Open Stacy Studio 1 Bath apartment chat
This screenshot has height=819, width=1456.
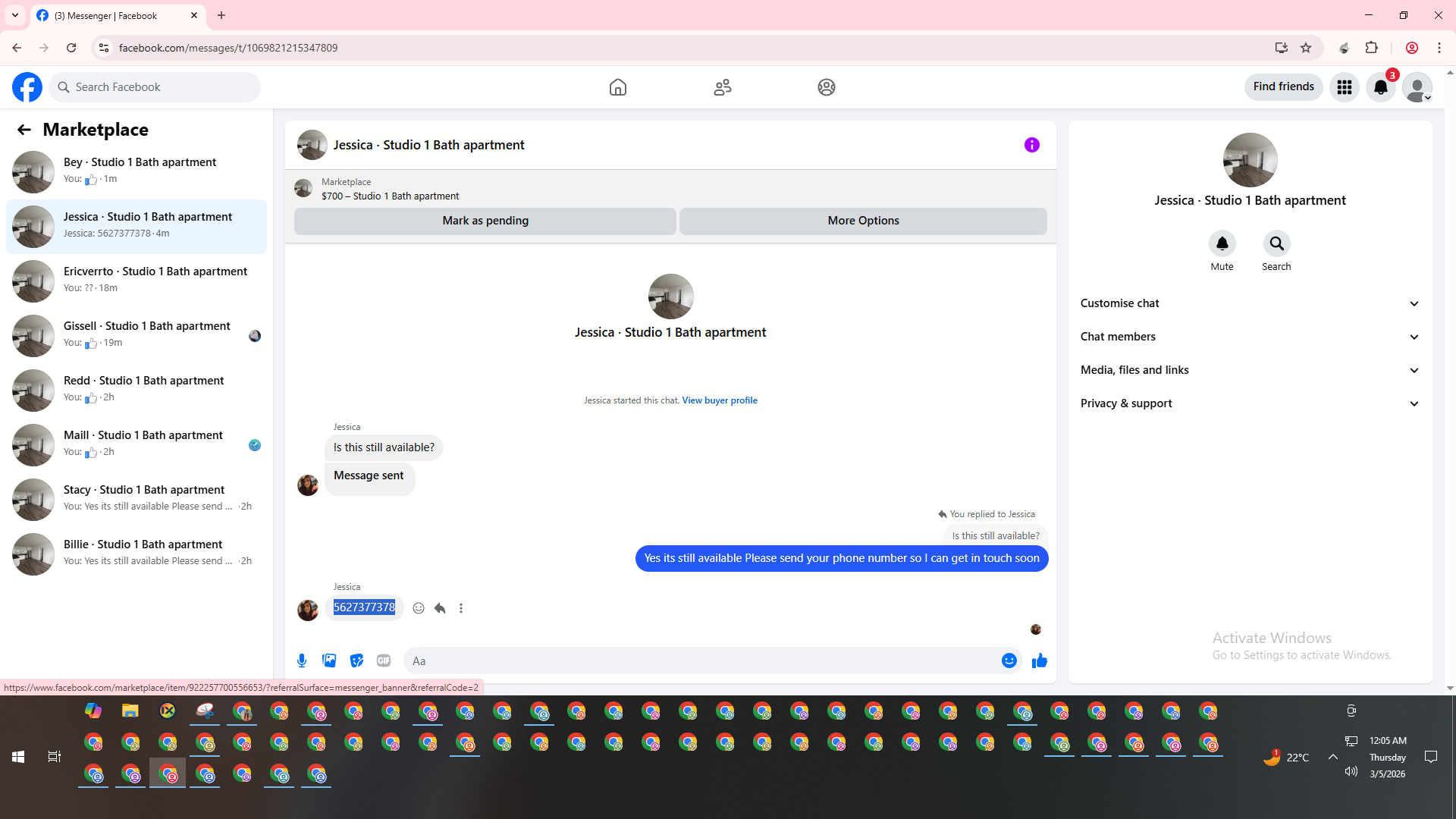click(136, 500)
